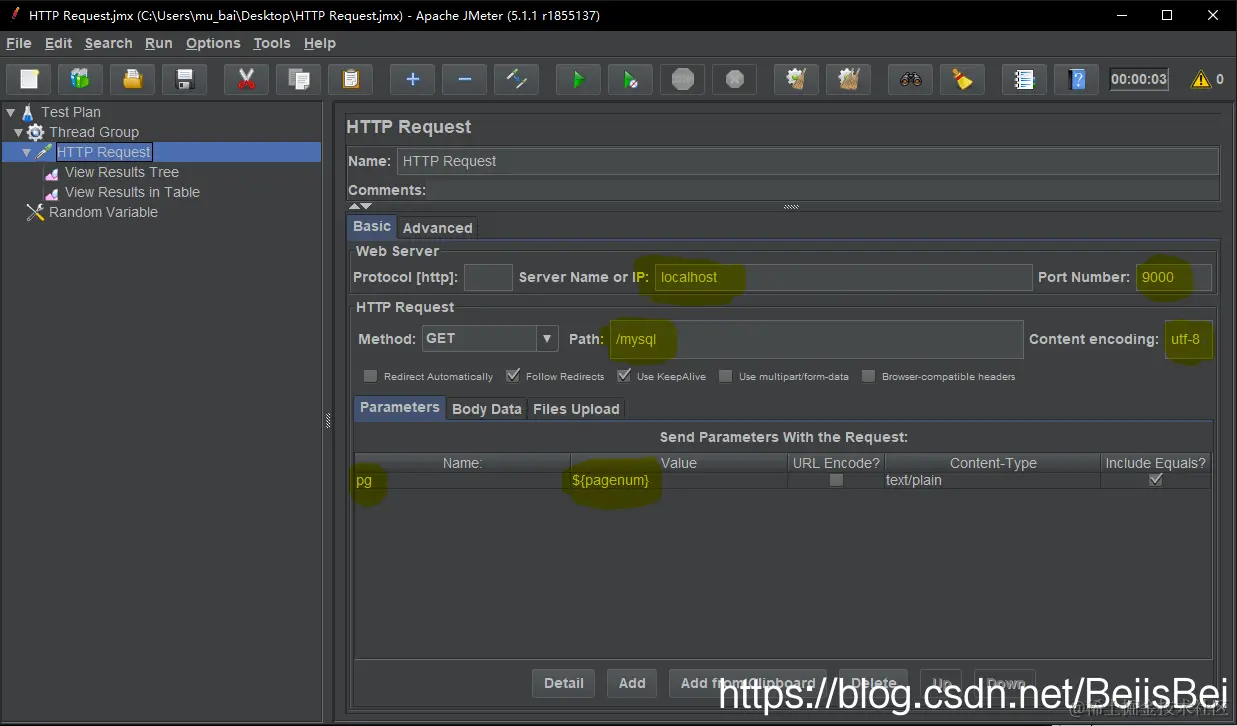Open the Edit menu
This screenshot has width=1237, height=726.
(x=59, y=43)
